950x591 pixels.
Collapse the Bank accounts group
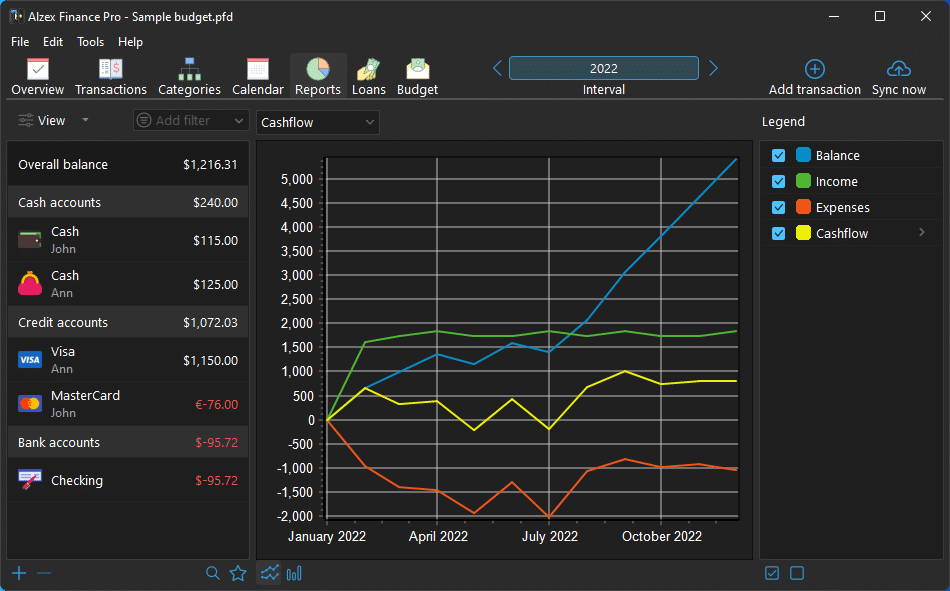pos(128,442)
